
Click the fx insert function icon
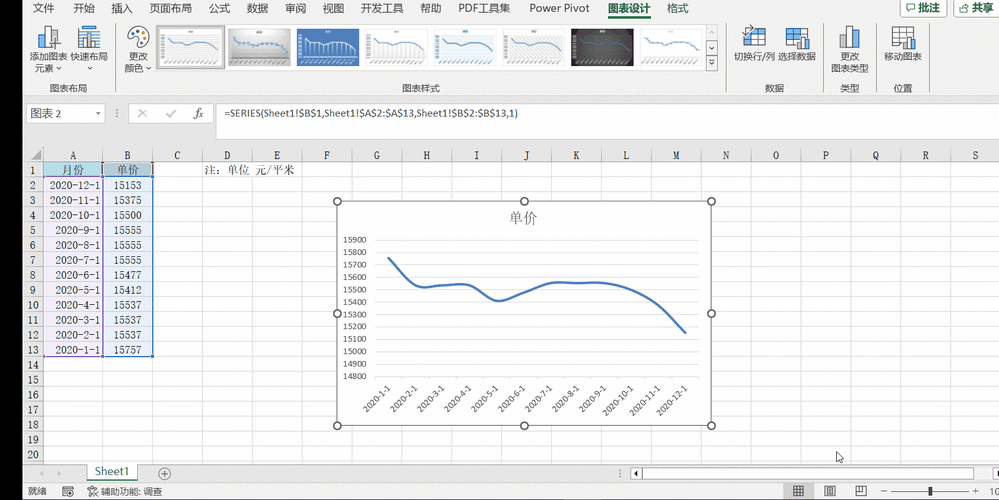pyautogui.click(x=198, y=114)
